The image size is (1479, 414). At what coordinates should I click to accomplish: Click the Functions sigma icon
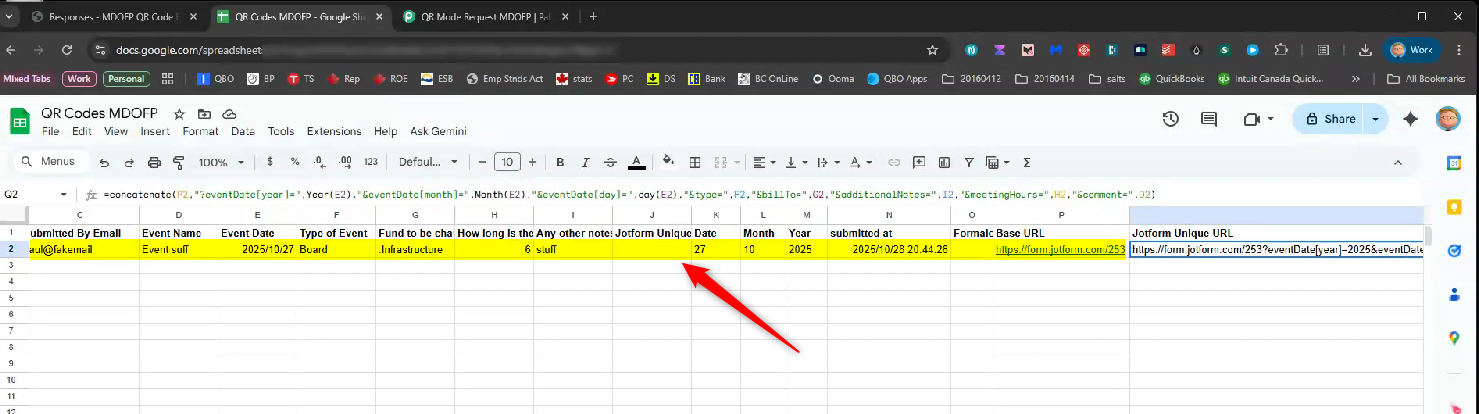point(1026,162)
